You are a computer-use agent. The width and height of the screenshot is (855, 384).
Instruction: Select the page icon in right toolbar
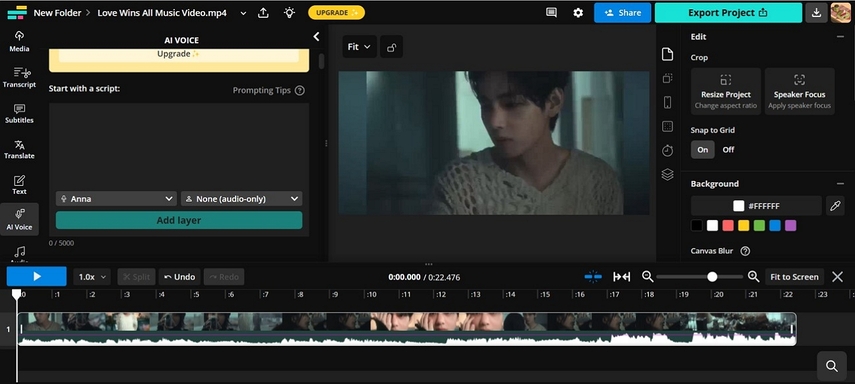667,54
